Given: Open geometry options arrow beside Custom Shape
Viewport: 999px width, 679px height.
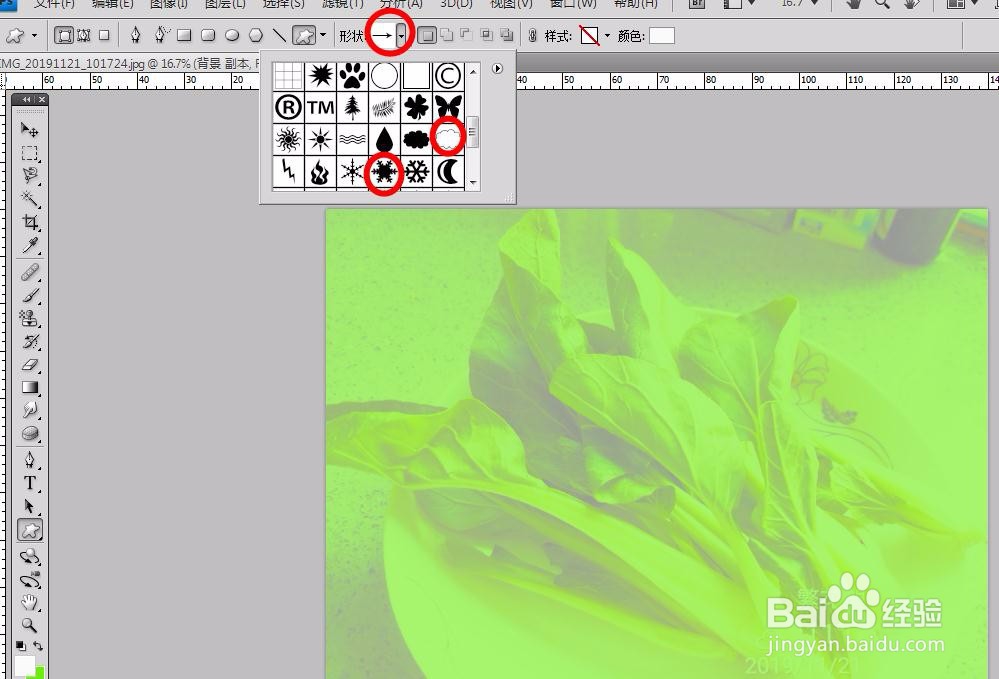Looking at the screenshot, I should point(323,35).
